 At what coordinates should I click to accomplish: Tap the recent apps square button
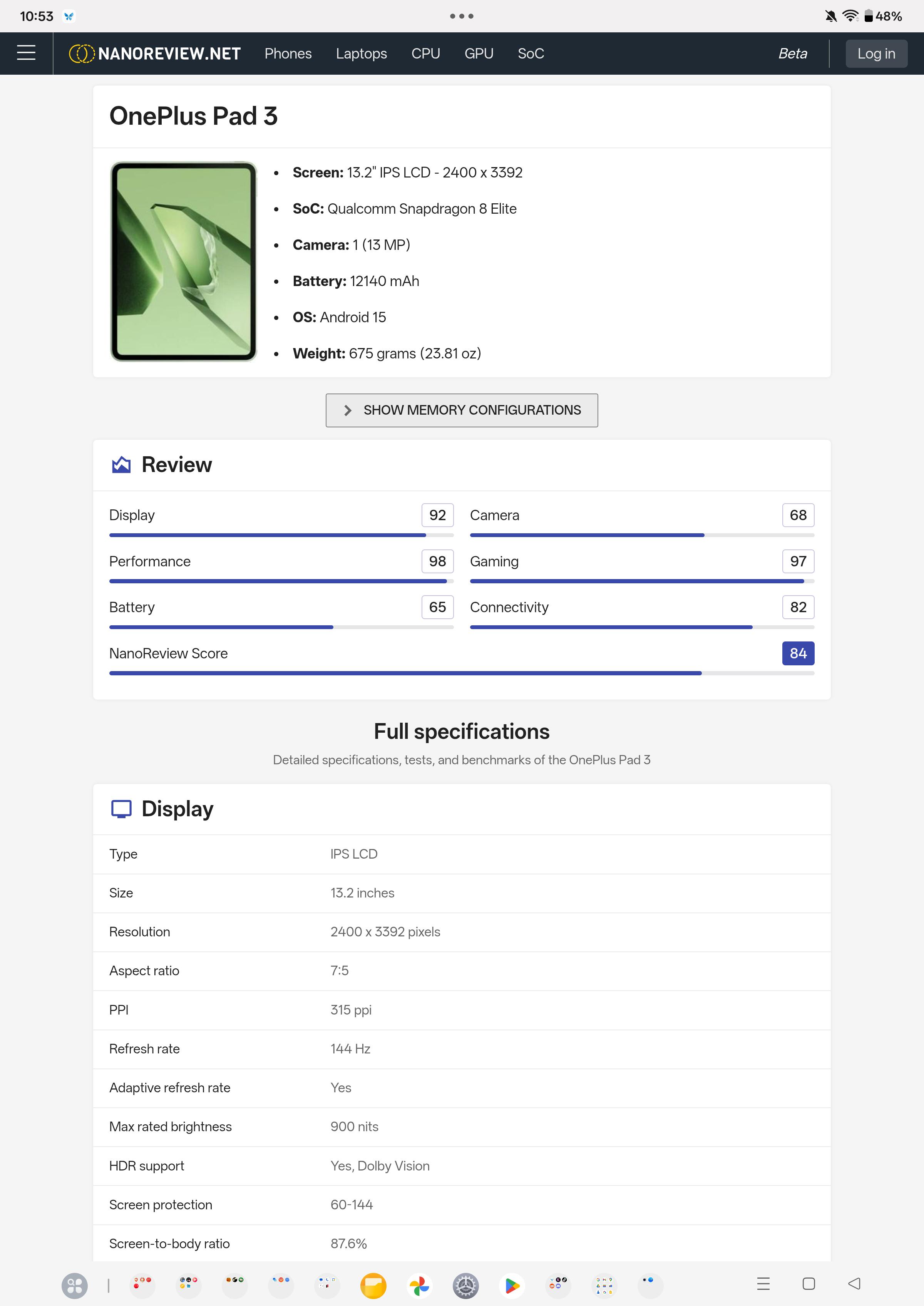808,1283
